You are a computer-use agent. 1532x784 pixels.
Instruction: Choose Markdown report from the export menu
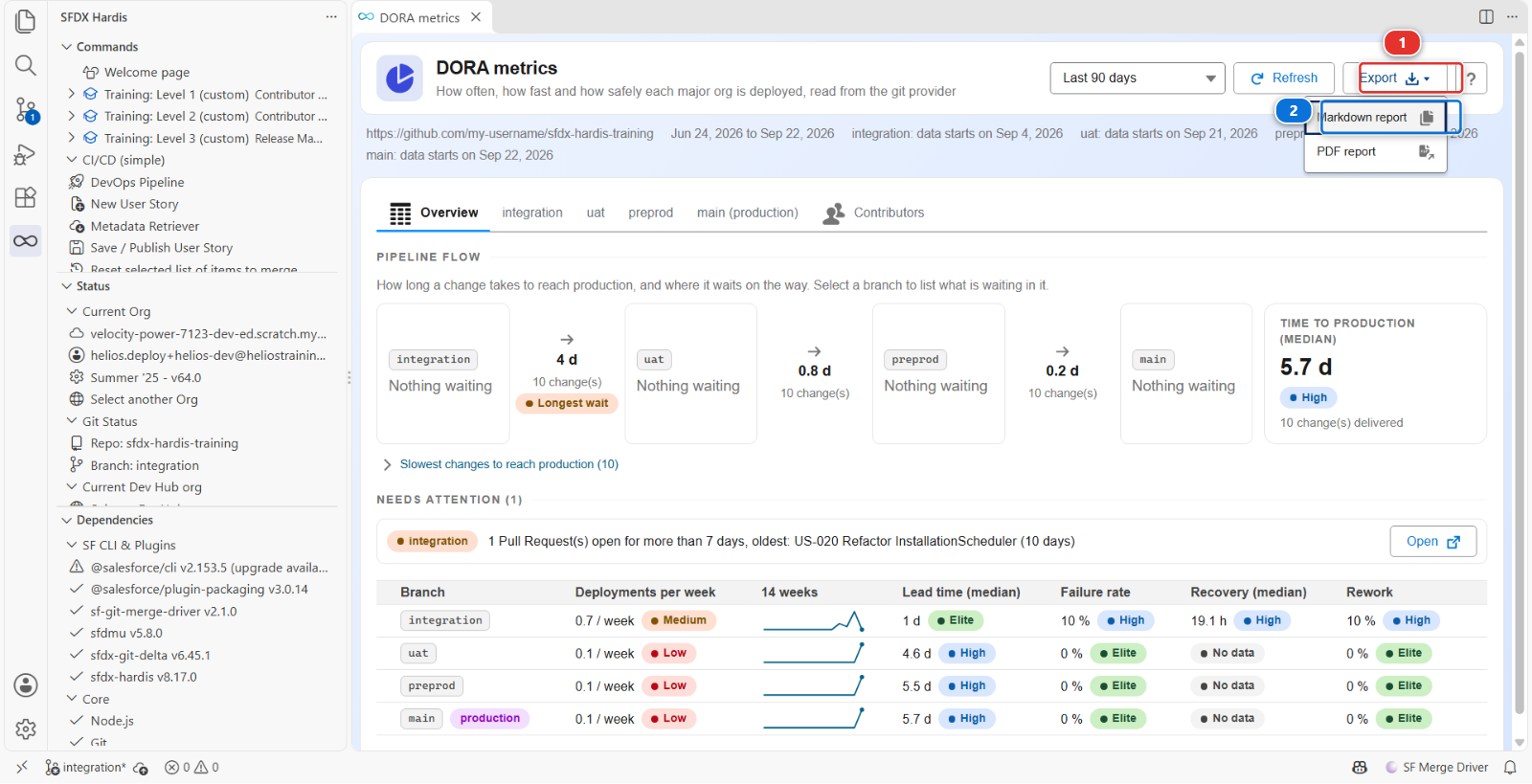coord(1376,118)
